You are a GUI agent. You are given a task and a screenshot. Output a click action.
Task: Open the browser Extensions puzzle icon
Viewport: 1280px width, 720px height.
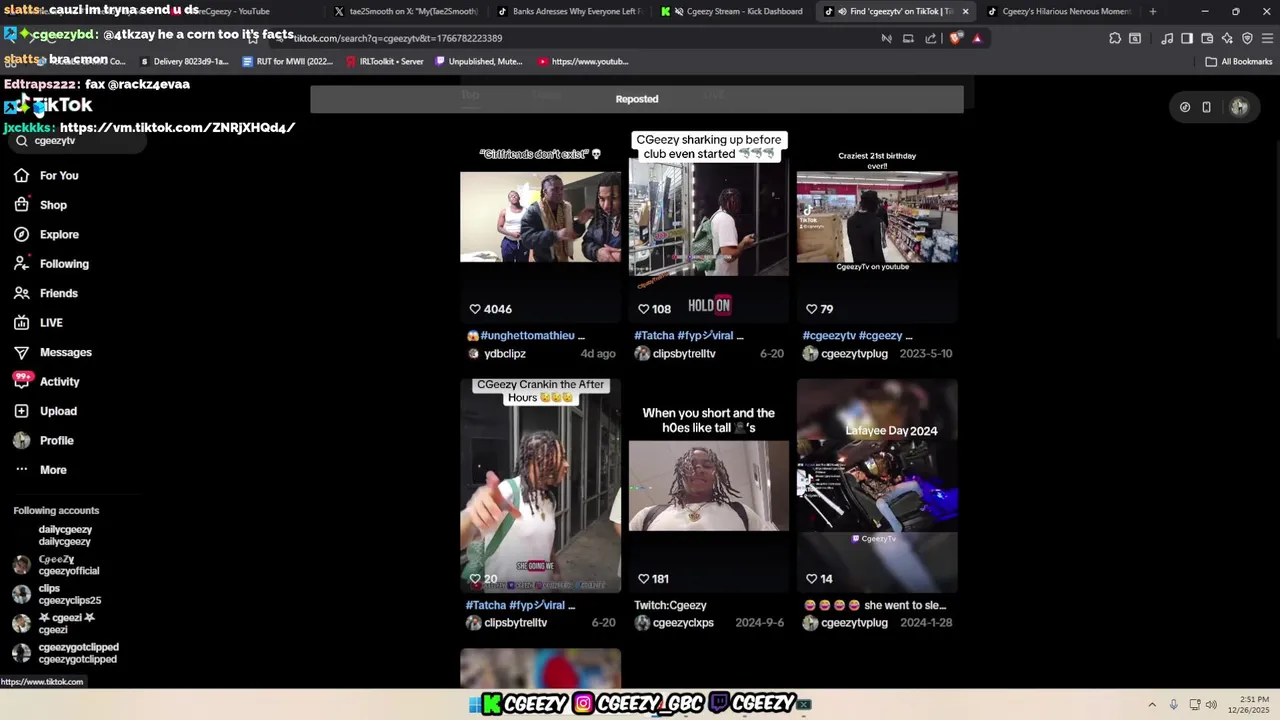(x=1115, y=38)
